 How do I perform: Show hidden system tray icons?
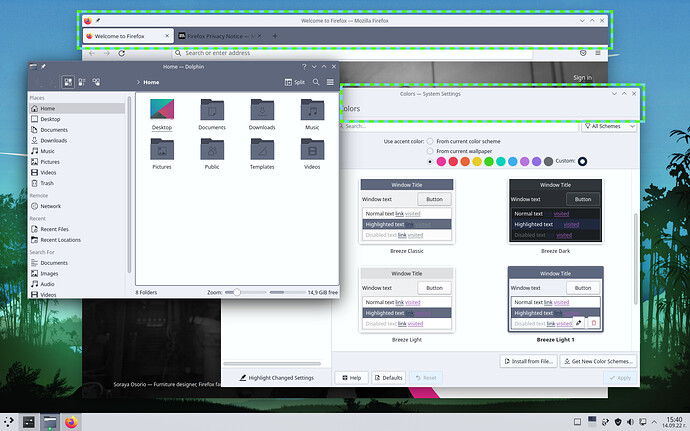coord(654,422)
